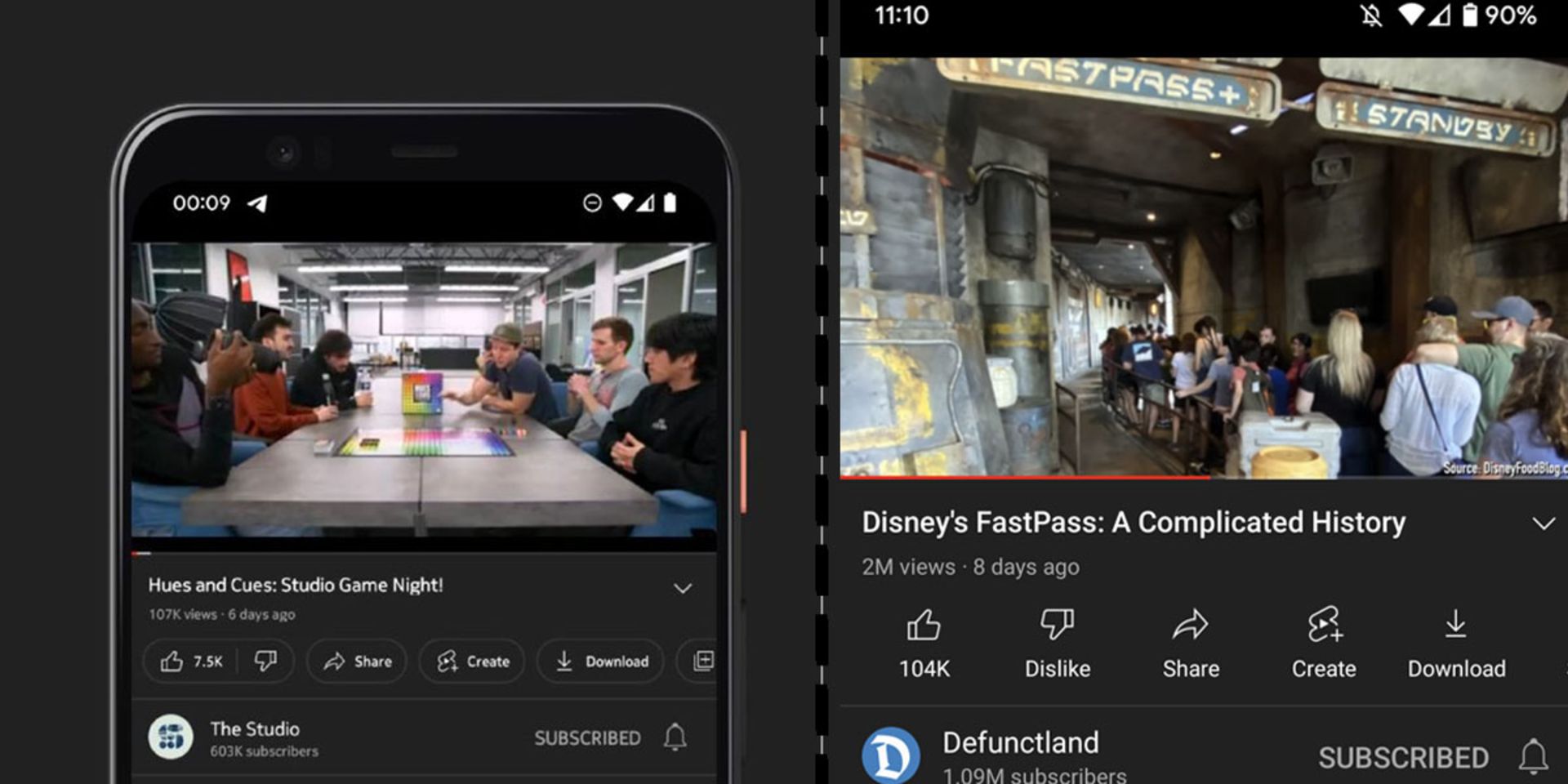Tap the 11:10 clock on right screen
This screenshot has width=1568, height=784.
pyautogui.click(x=902, y=16)
